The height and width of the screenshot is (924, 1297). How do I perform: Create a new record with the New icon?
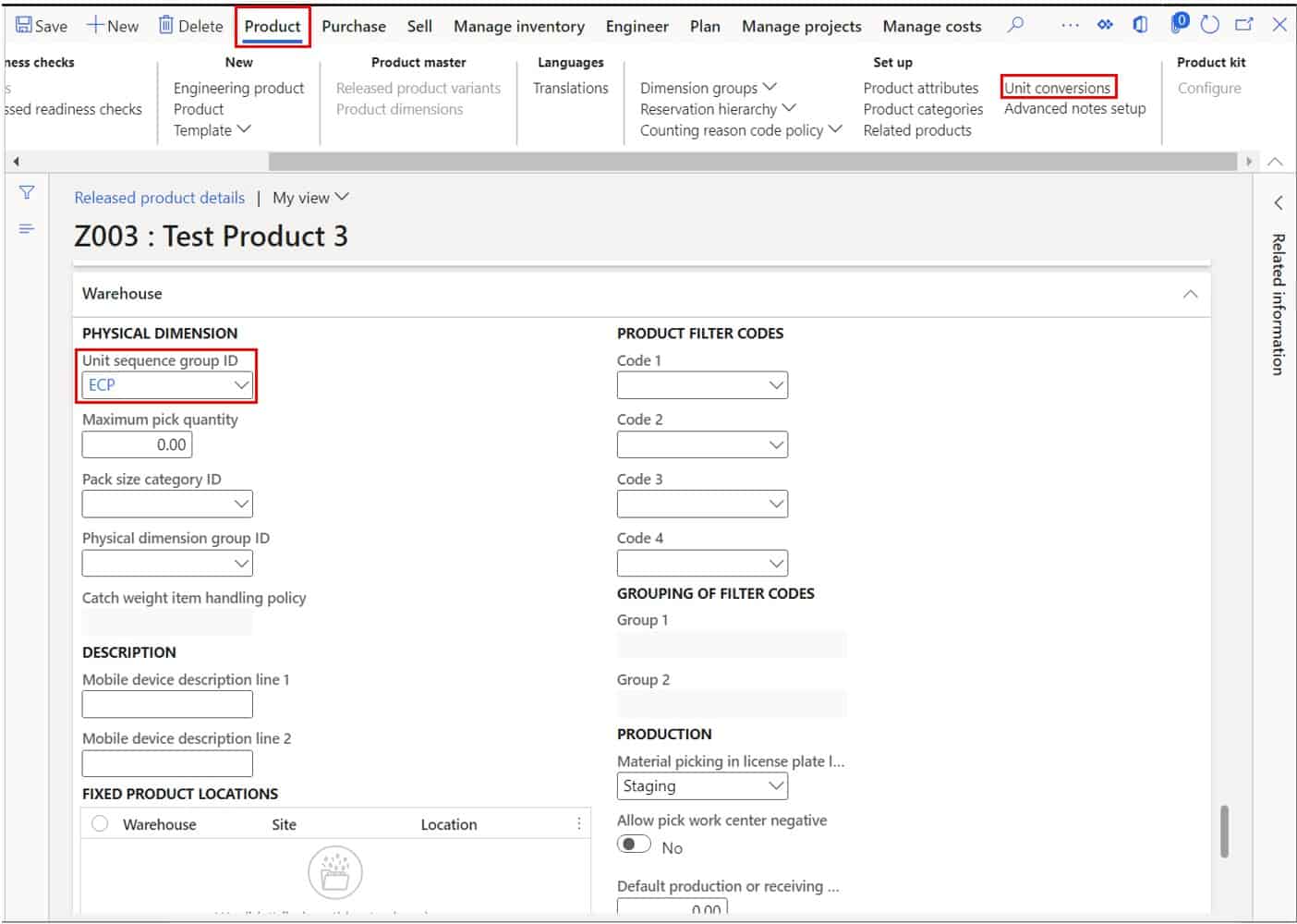[112, 25]
